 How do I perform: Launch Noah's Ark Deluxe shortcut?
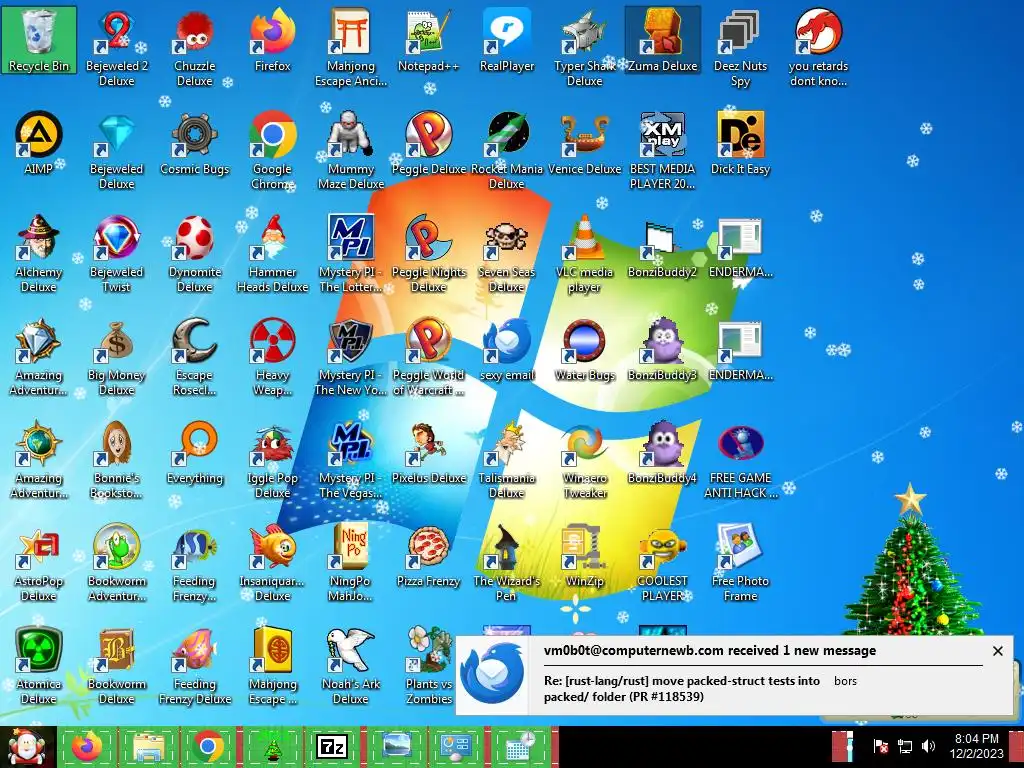(x=351, y=666)
